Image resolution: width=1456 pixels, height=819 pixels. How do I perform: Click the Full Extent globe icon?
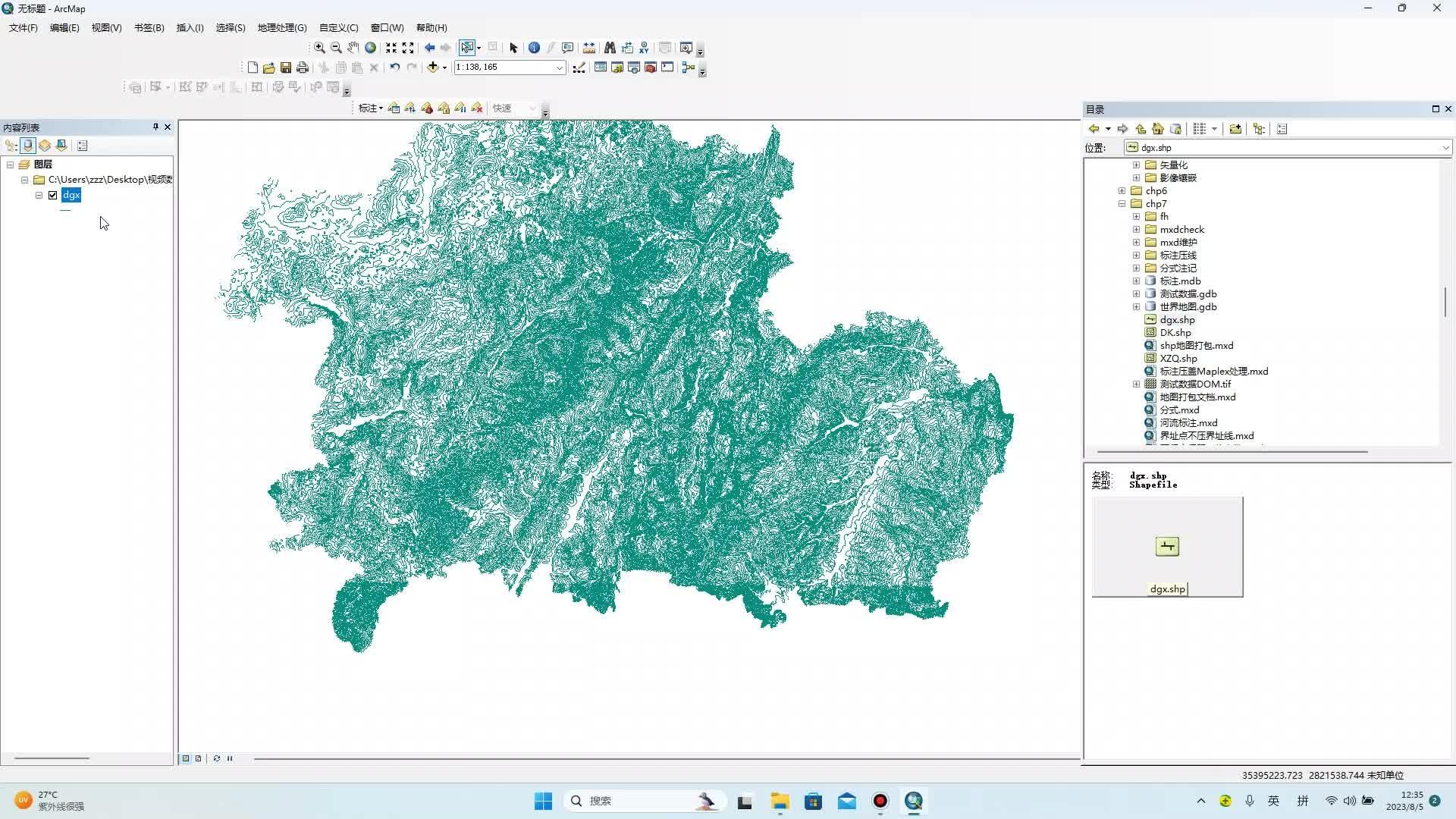tap(370, 48)
